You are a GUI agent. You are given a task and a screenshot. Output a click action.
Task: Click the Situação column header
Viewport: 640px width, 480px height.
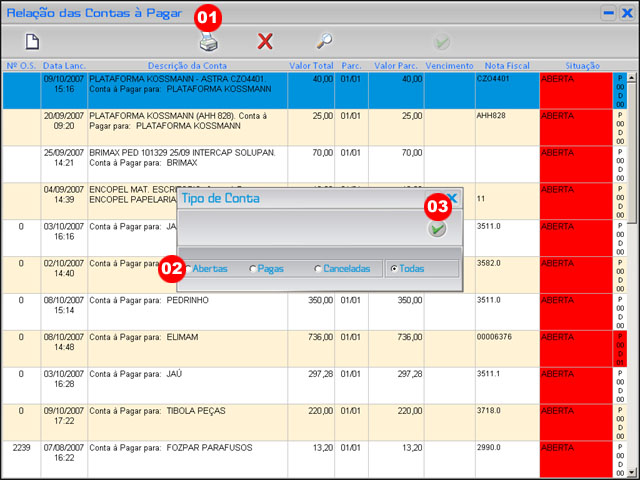pyautogui.click(x=575, y=65)
